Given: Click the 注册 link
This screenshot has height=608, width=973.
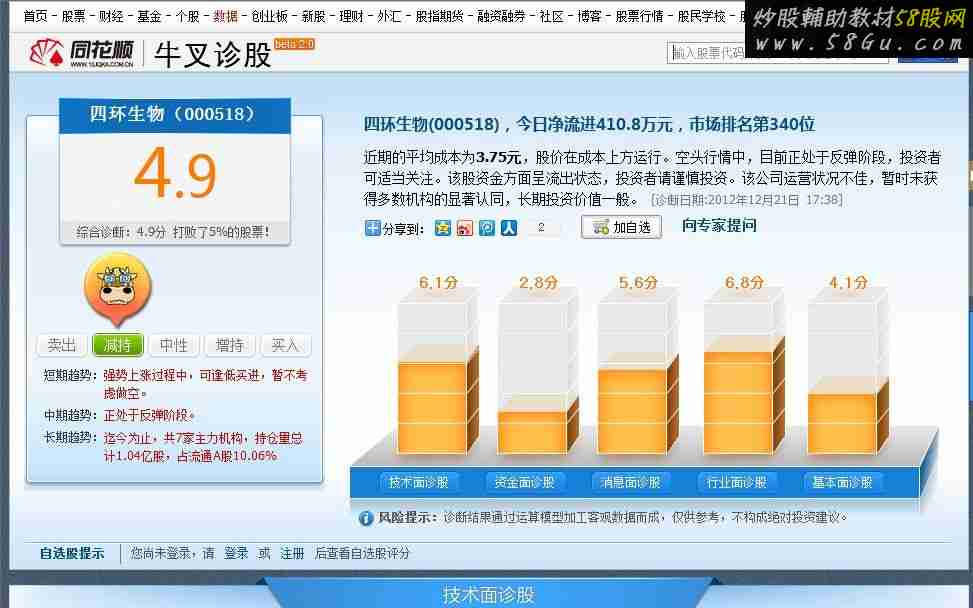Looking at the screenshot, I should [x=292, y=553].
